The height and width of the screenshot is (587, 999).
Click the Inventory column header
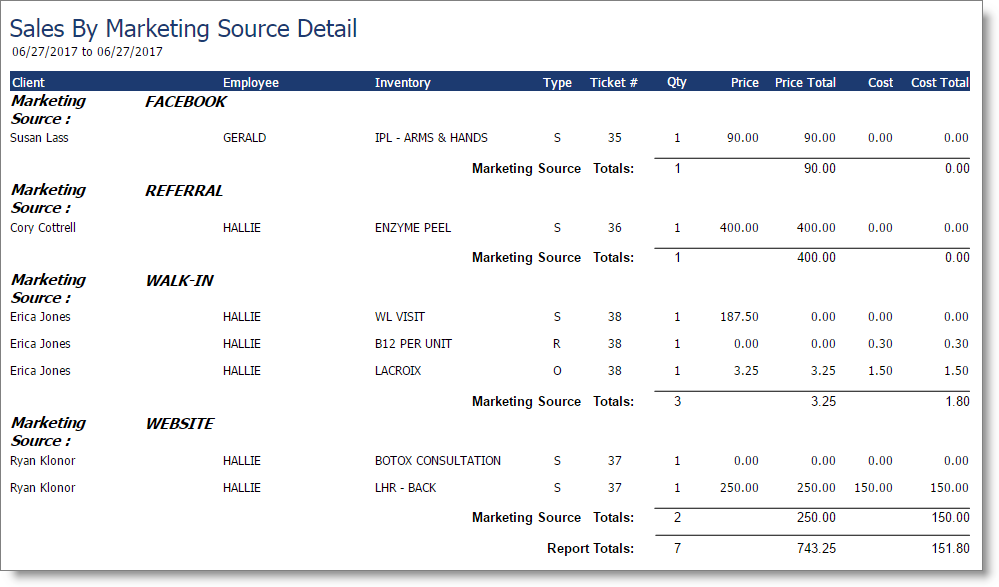coord(403,82)
